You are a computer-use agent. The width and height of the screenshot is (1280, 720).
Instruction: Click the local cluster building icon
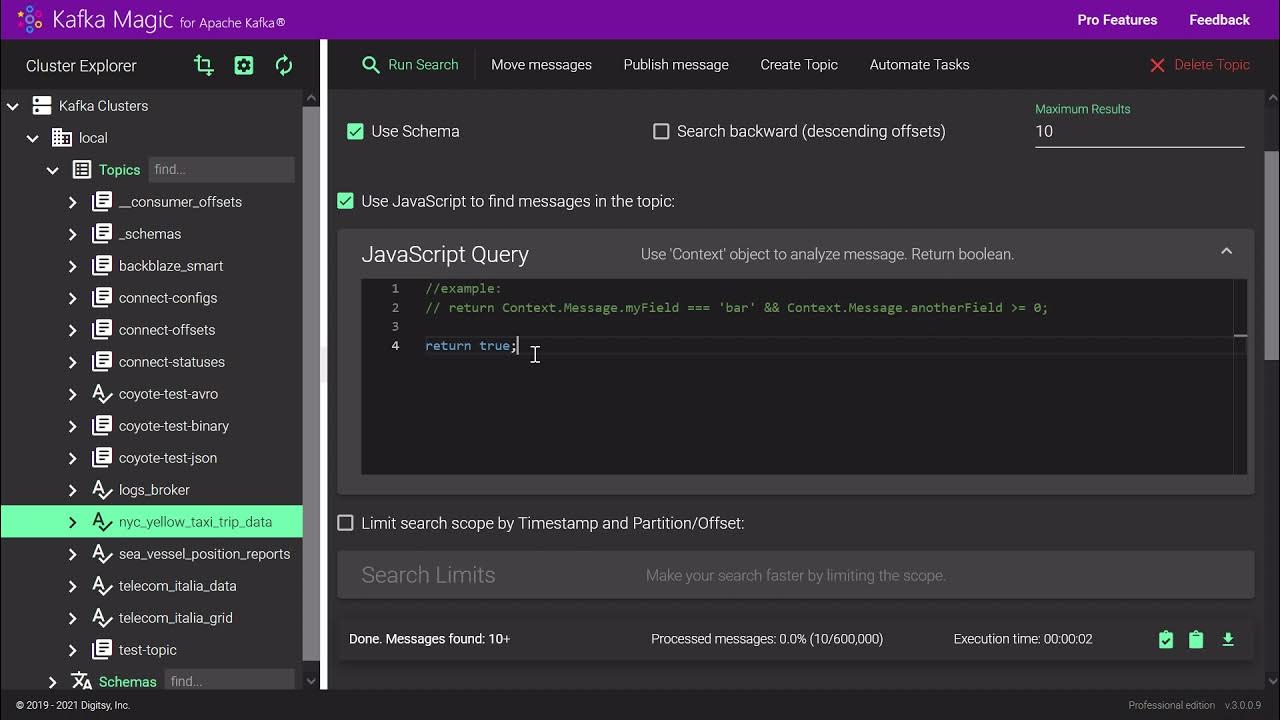tap(62, 138)
